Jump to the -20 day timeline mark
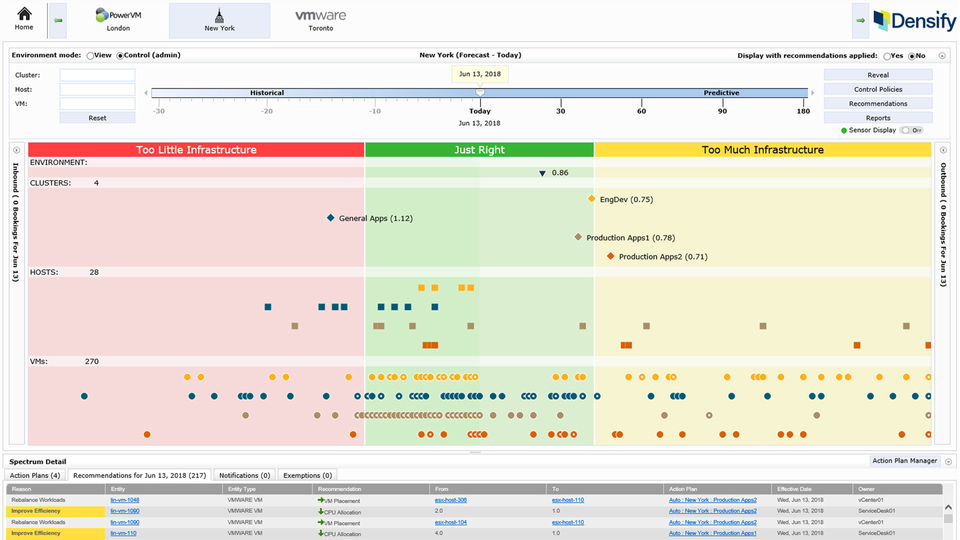Screen dimensions: 960x540 point(266,111)
